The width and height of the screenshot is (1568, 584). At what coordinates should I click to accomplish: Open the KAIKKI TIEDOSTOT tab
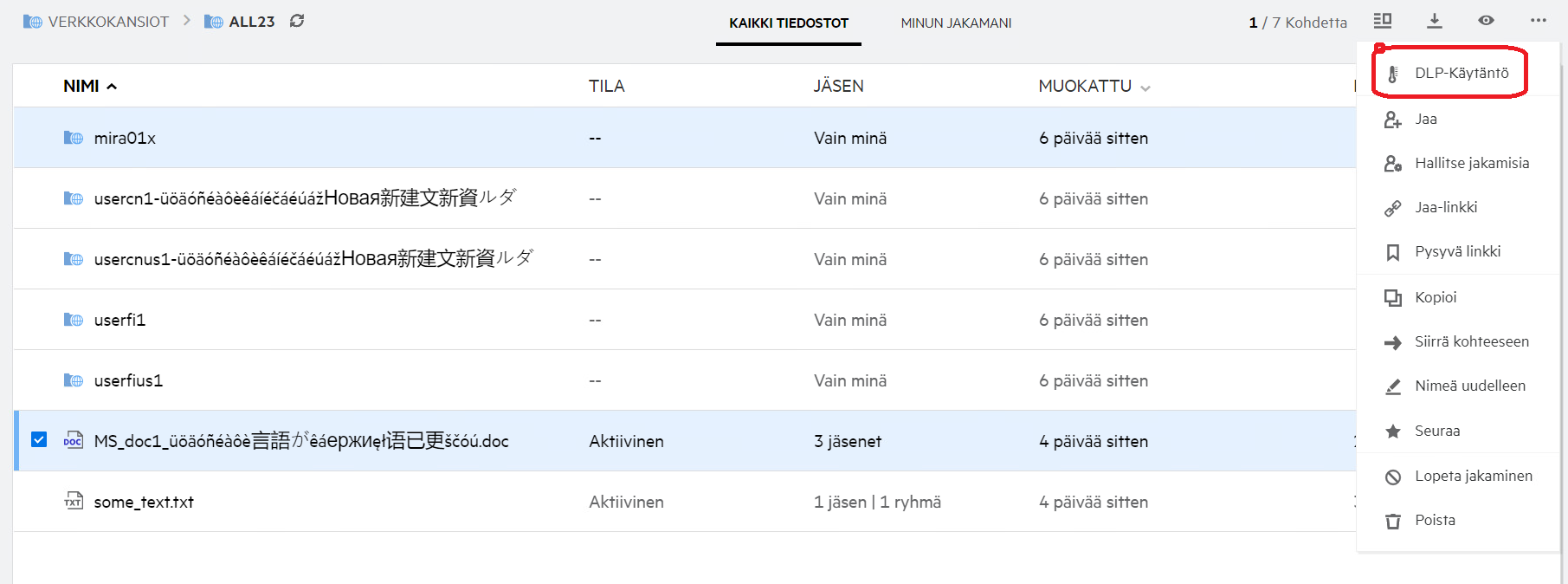point(788,23)
